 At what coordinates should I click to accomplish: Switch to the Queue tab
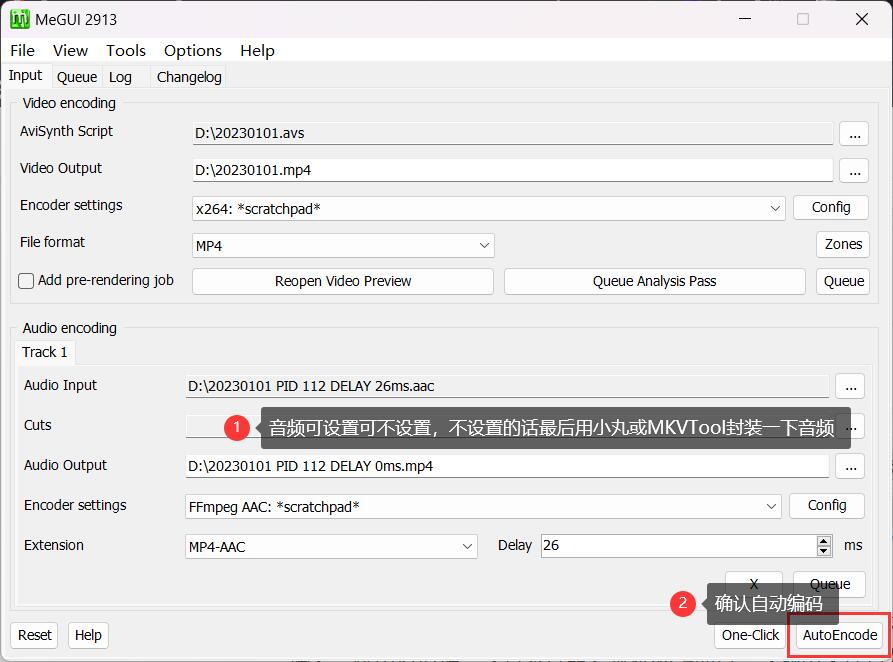point(76,77)
